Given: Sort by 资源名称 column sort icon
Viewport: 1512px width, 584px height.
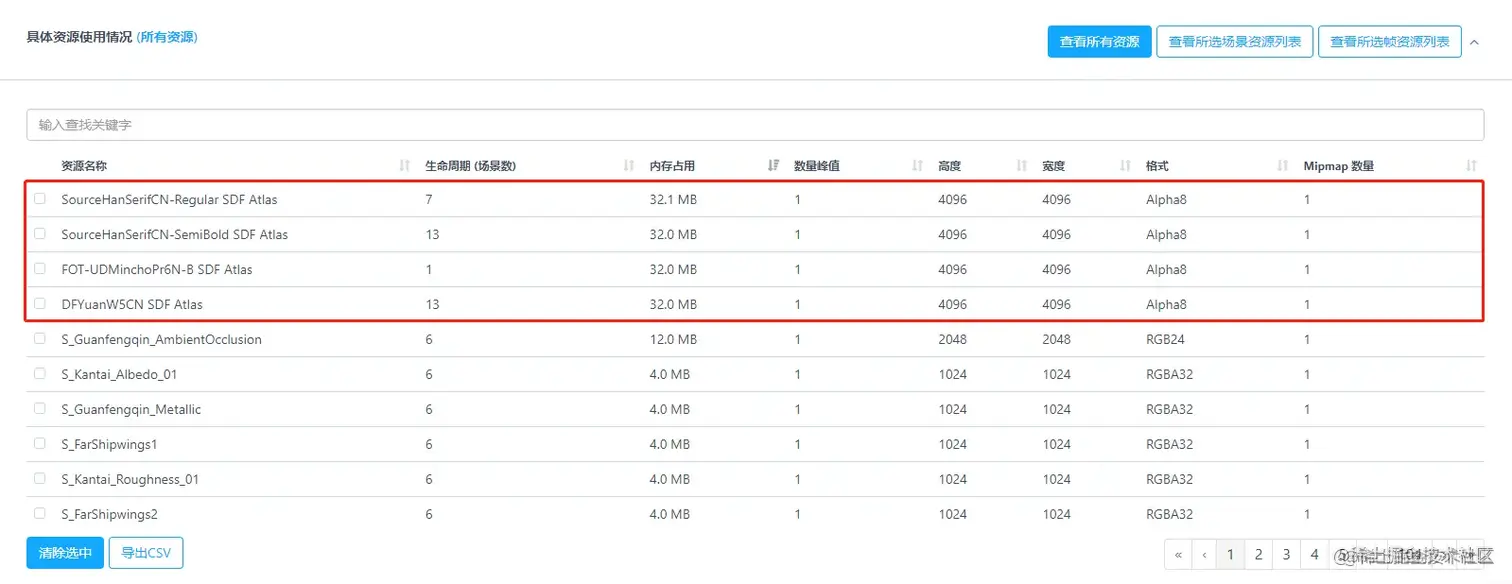Looking at the screenshot, I should [405, 166].
